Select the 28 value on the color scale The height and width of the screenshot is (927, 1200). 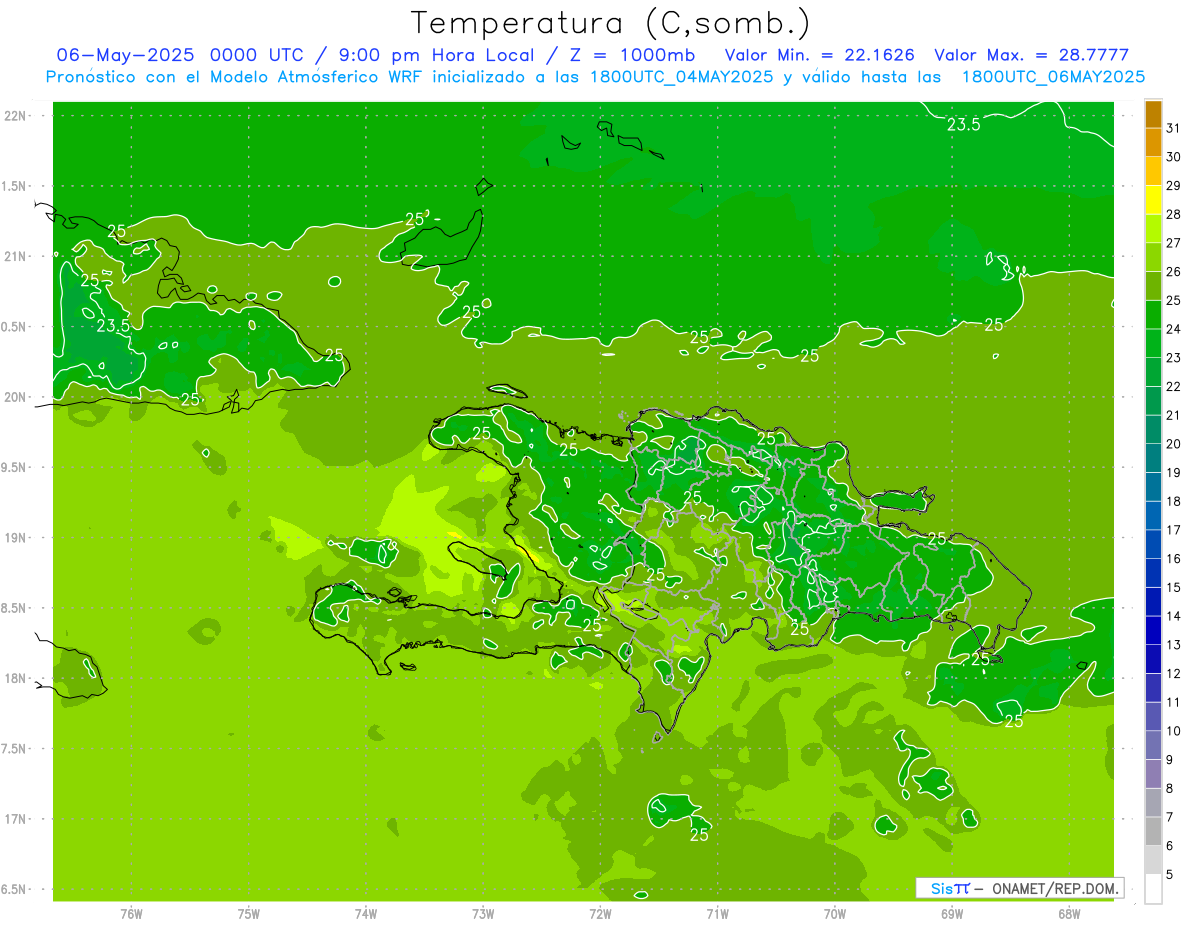coord(1173,214)
